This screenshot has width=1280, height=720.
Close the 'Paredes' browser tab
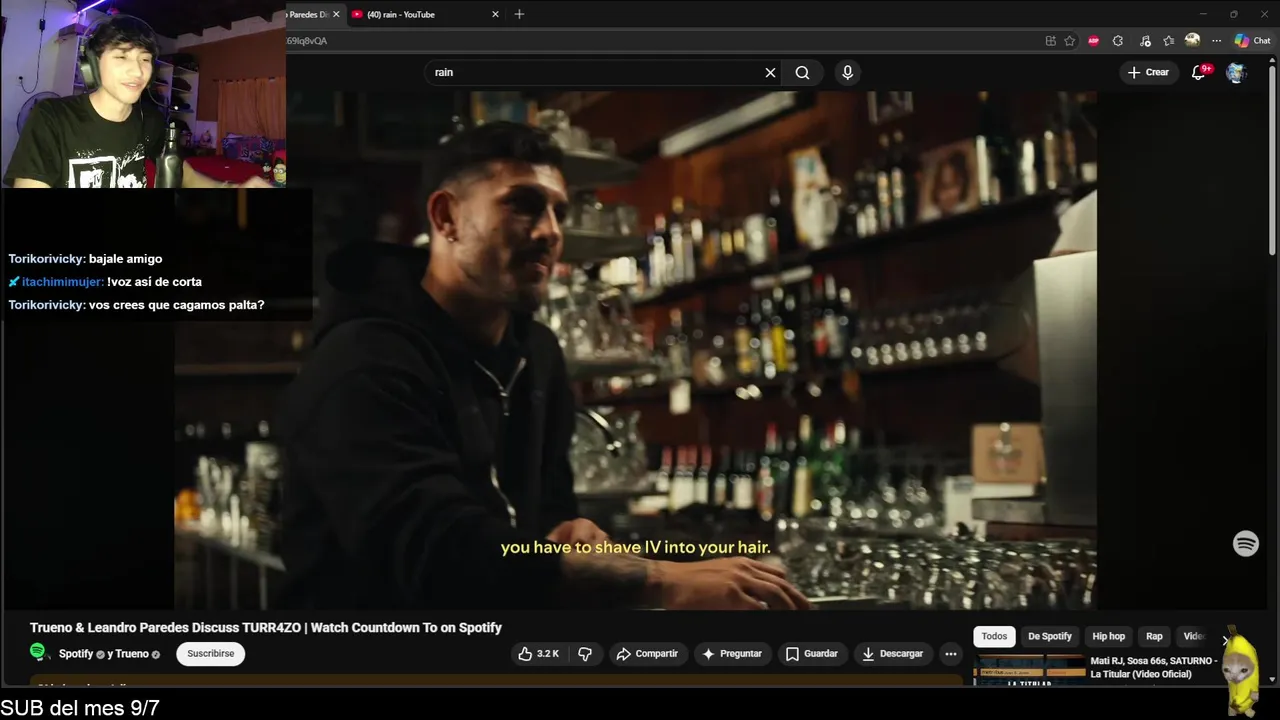coord(336,14)
